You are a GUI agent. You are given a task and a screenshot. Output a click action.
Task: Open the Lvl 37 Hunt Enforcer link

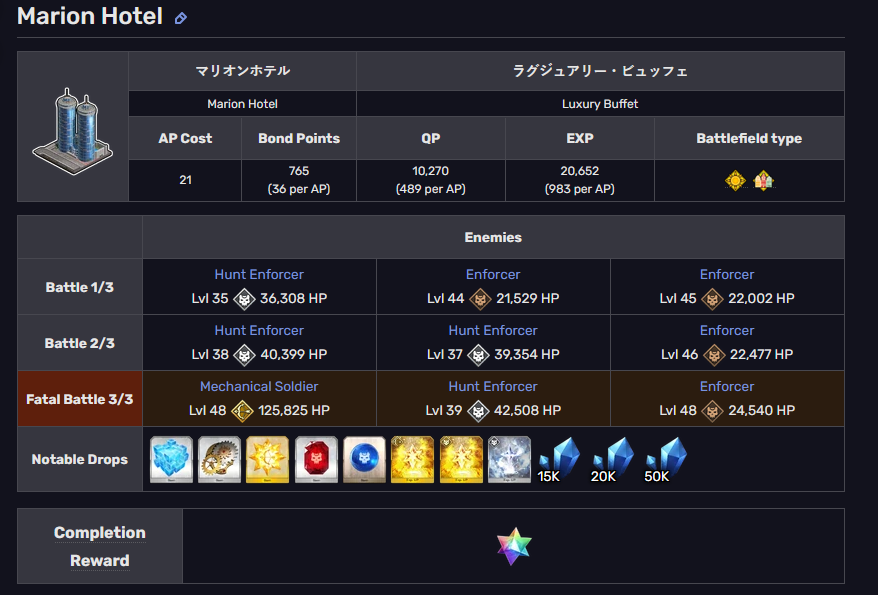[x=493, y=330]
